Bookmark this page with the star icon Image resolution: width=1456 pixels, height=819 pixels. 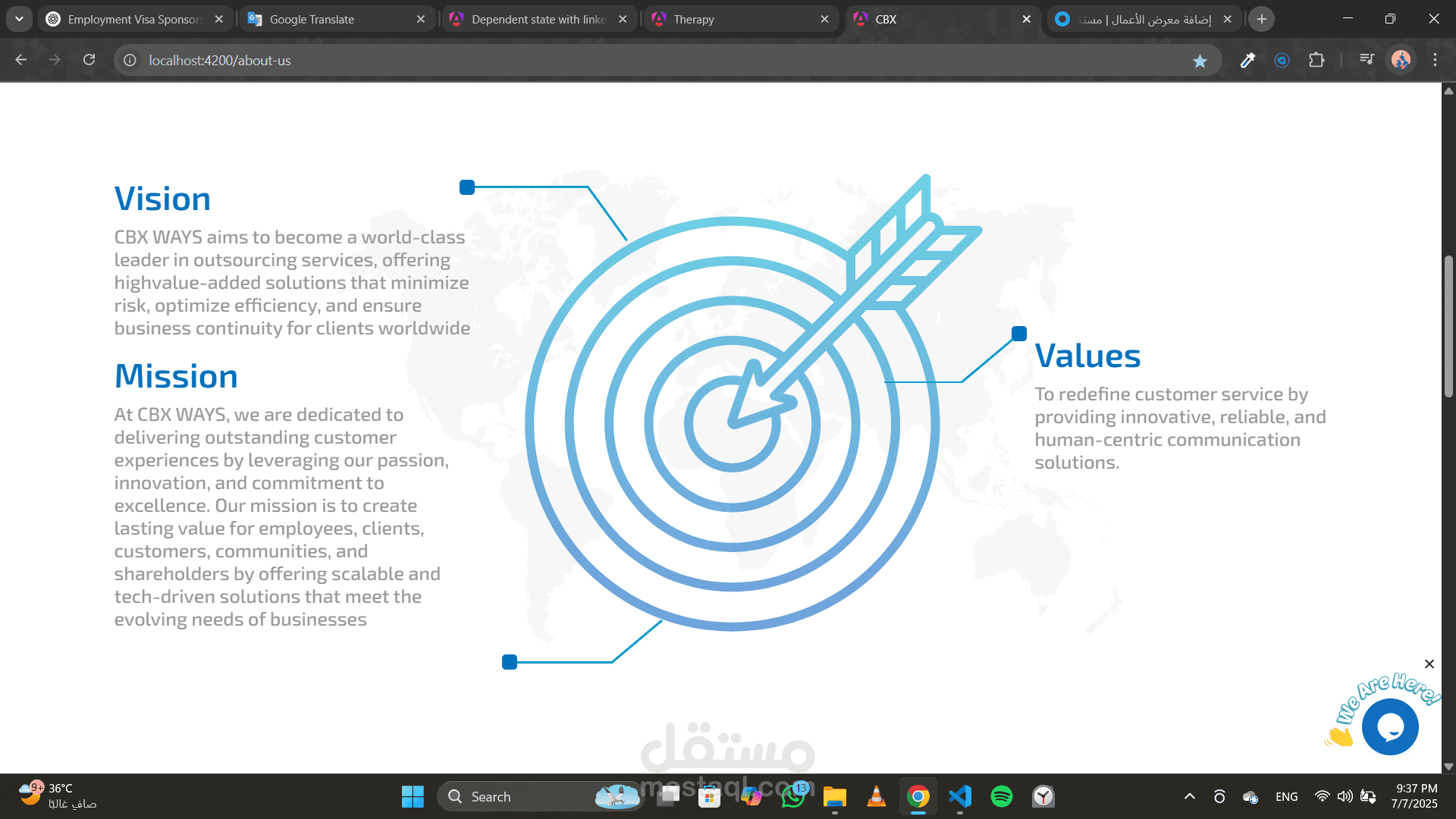coord(1200,61)
